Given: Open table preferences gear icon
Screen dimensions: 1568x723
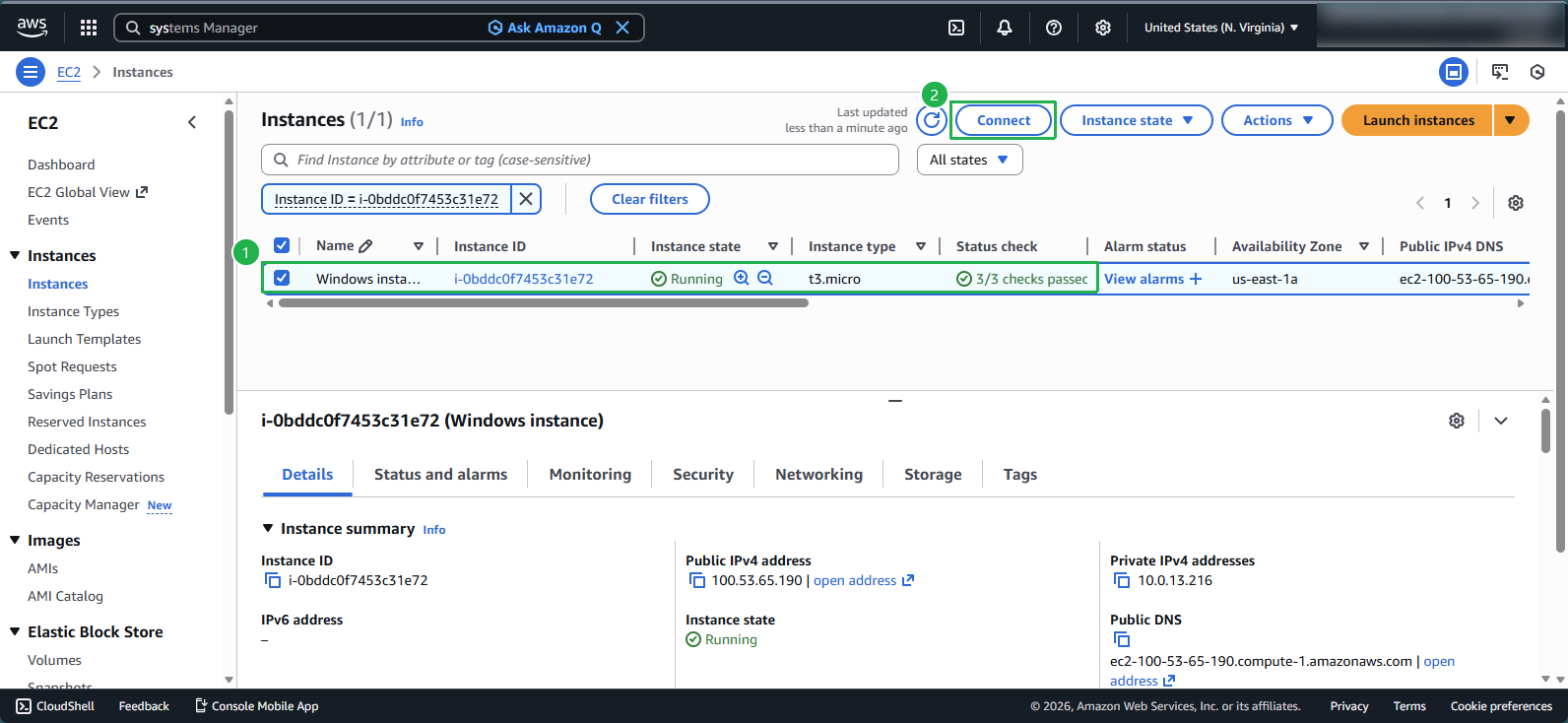Looking at the screenshot, I should click(x=1515, y=203).
